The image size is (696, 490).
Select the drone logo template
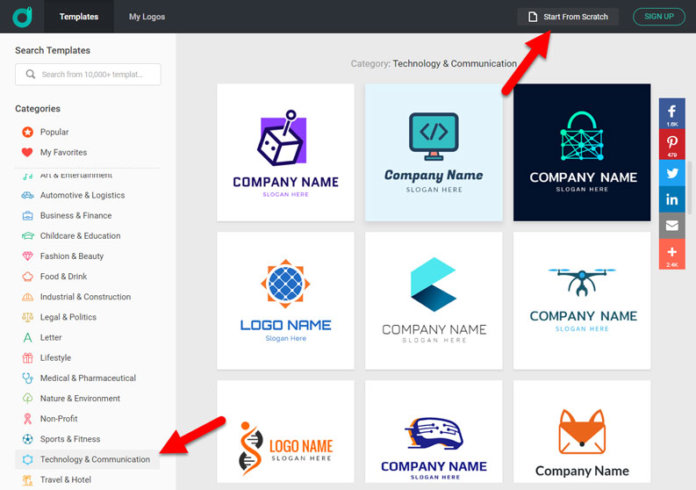(582, 300)
